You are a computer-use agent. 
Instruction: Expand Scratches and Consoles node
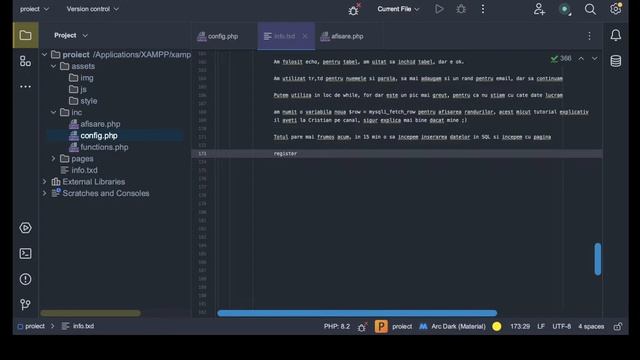44,193
